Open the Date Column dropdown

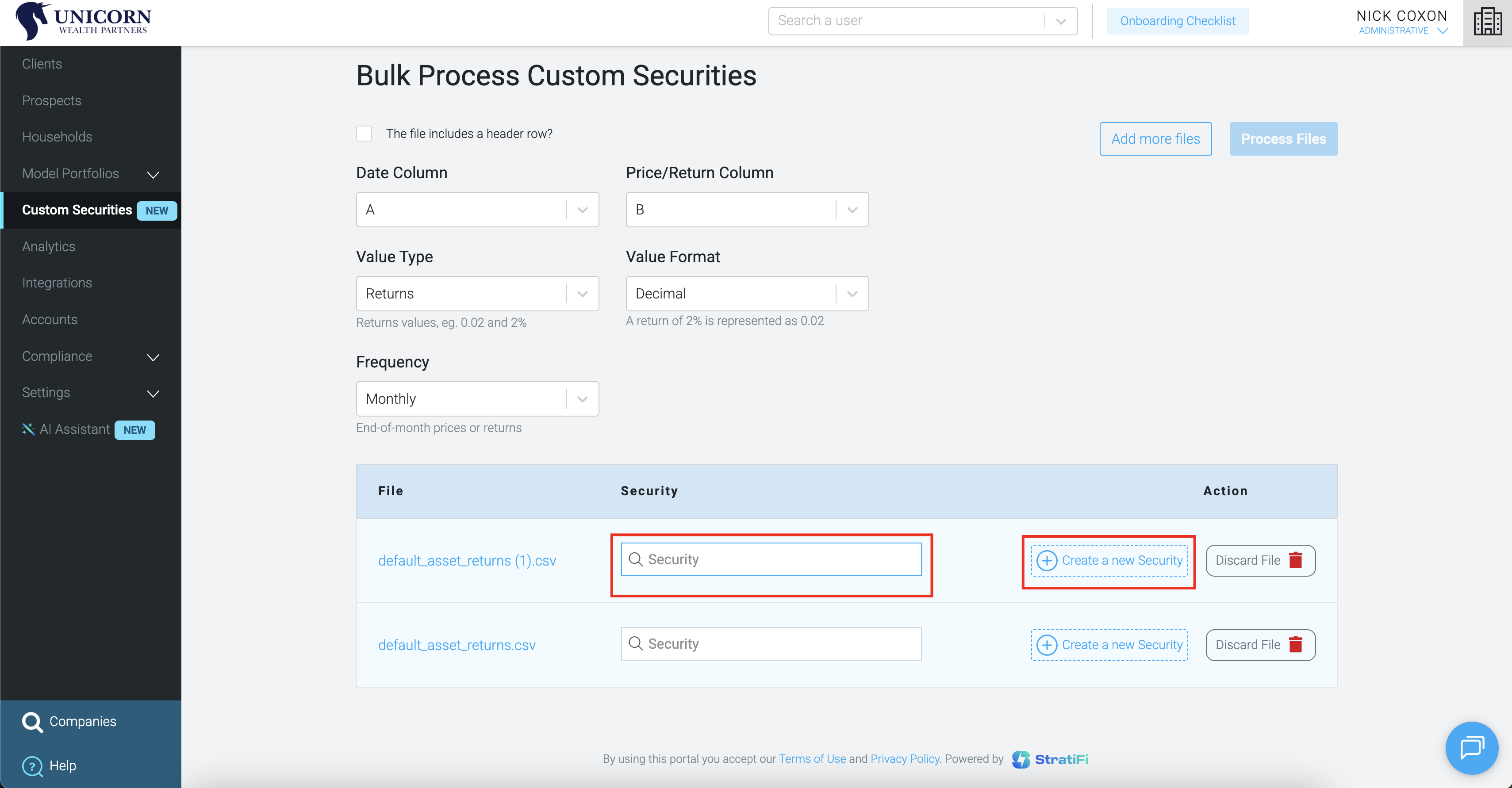pos(477,210)
